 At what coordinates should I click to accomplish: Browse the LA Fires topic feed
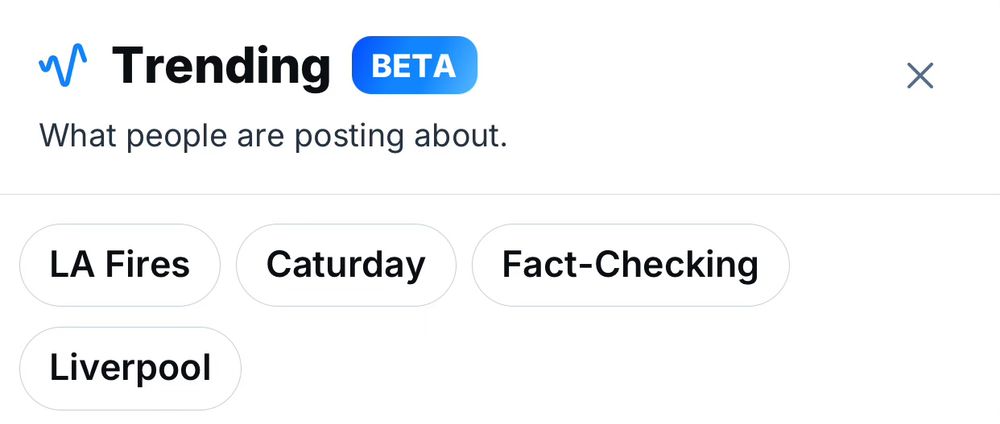pos(120,265)
